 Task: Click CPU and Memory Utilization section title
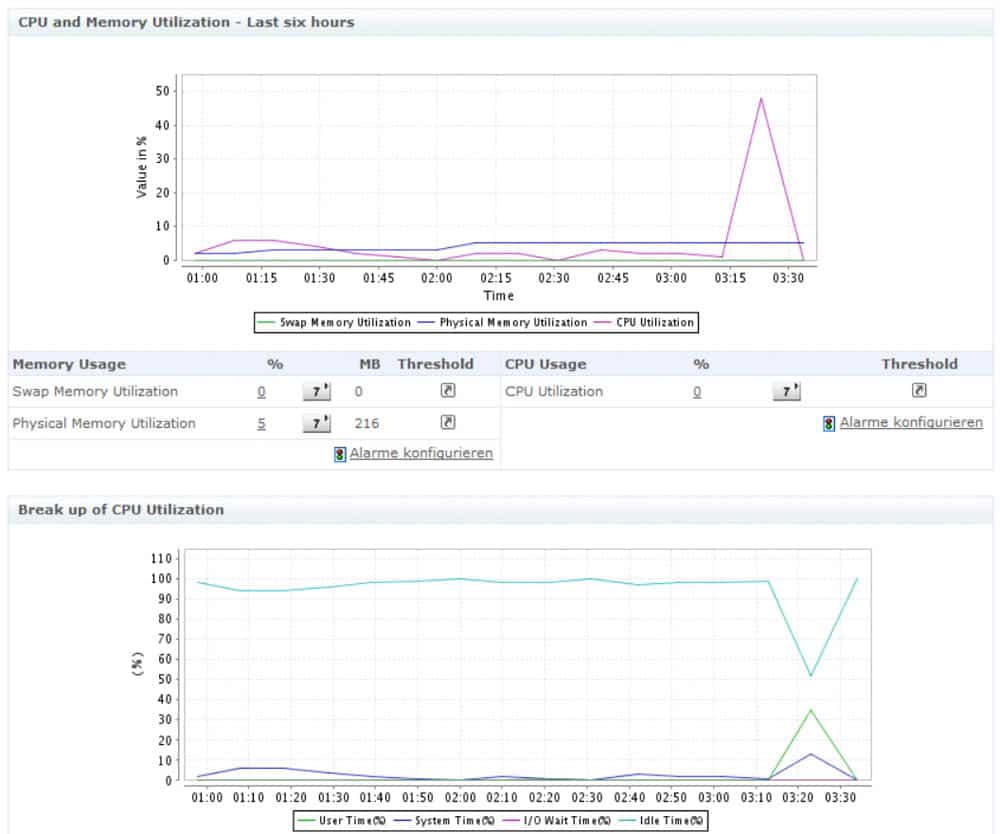click(186, 22)
